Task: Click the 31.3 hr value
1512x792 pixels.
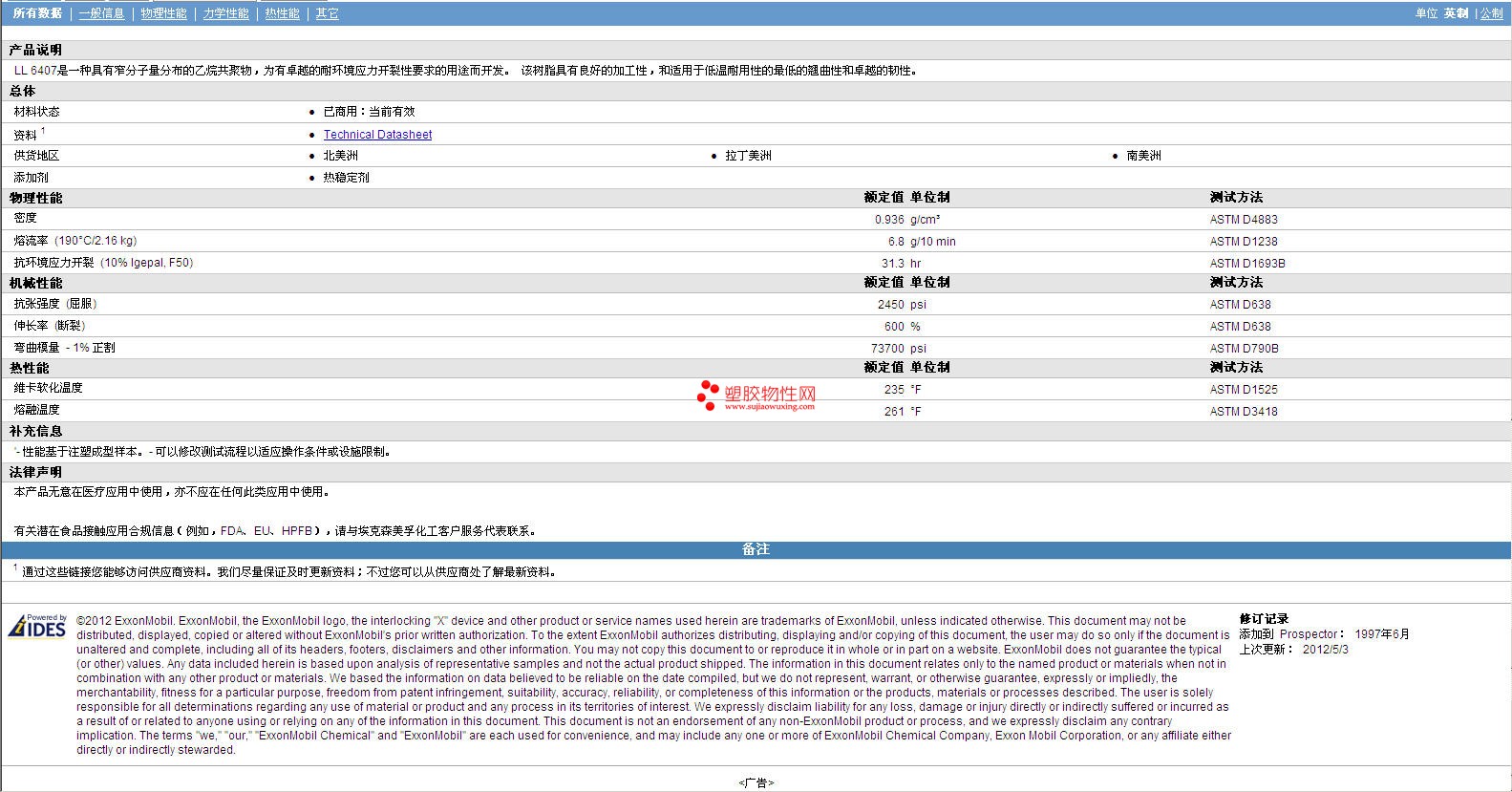Action: click(901, 264)
